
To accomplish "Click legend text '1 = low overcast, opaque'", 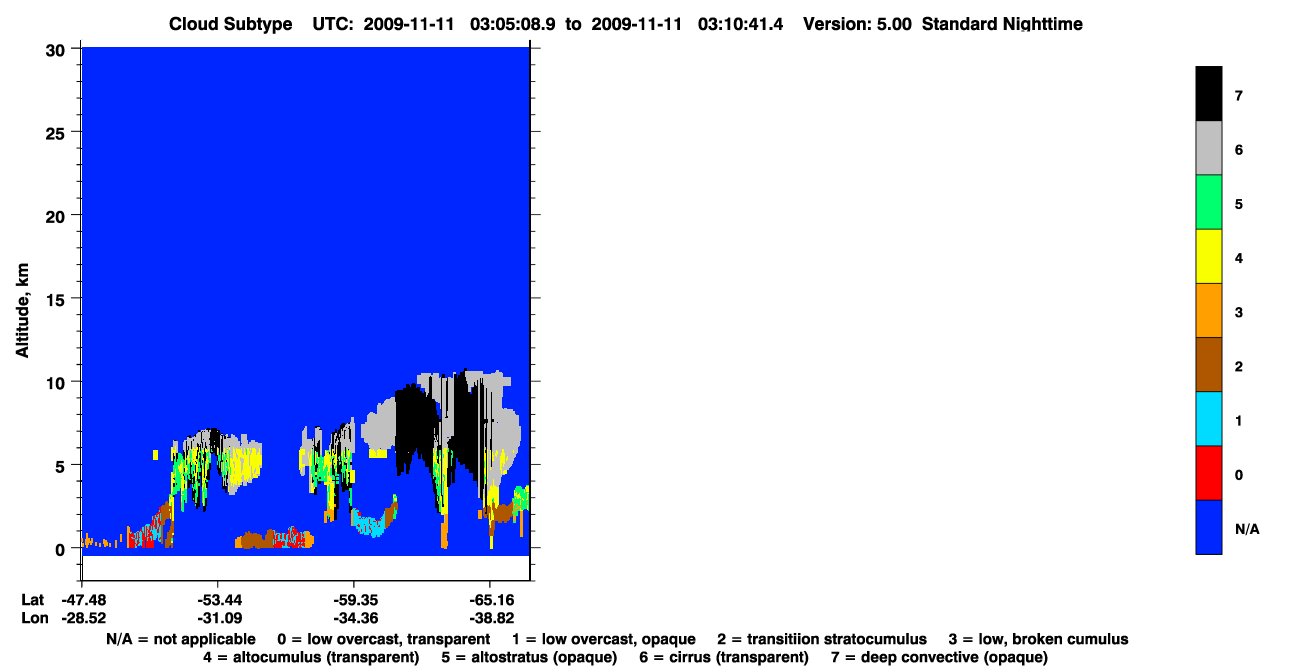I will point(604,639).
